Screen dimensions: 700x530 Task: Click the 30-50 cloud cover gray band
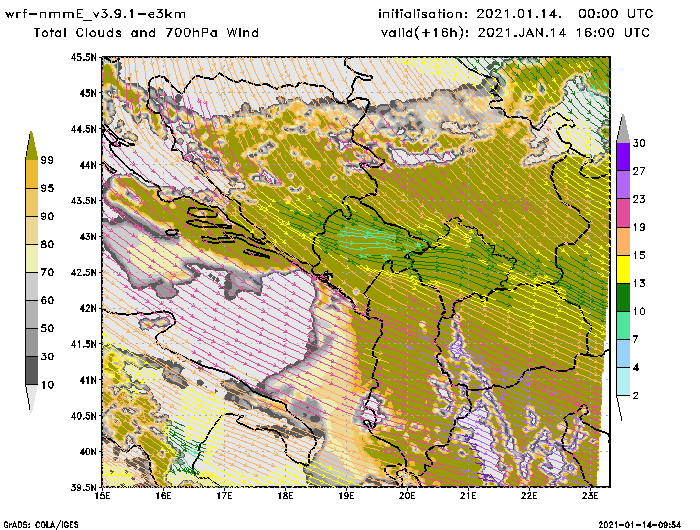coord(32,342)
